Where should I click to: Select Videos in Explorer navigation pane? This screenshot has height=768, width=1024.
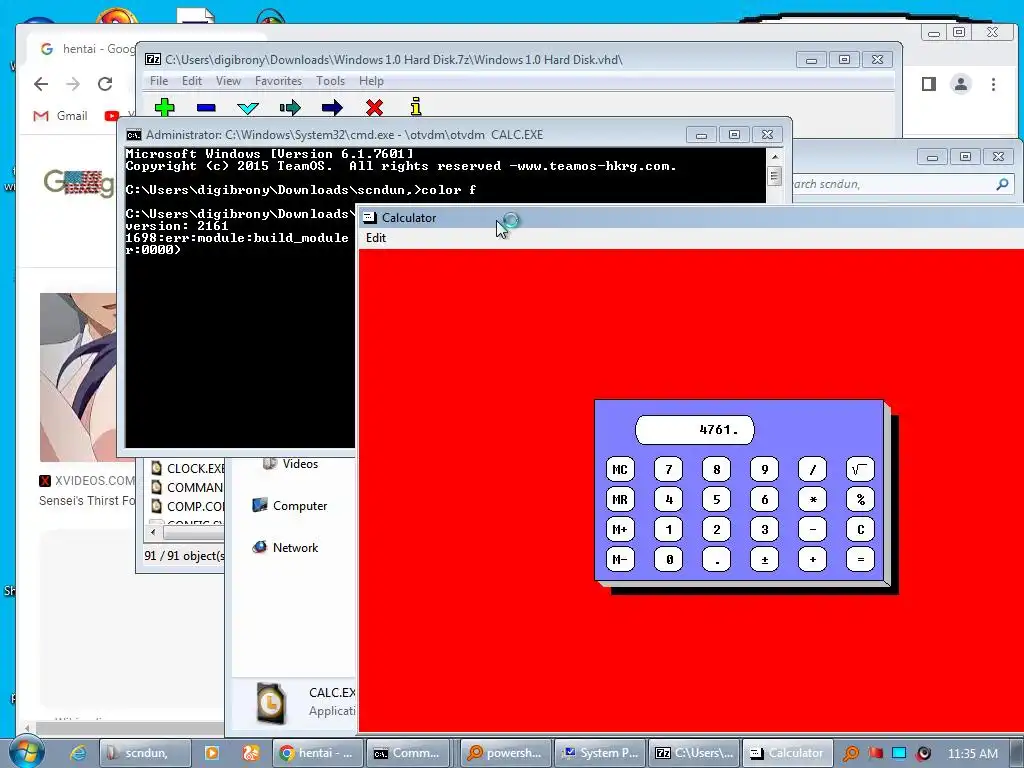pyautogui.click(x=290, y=464)
